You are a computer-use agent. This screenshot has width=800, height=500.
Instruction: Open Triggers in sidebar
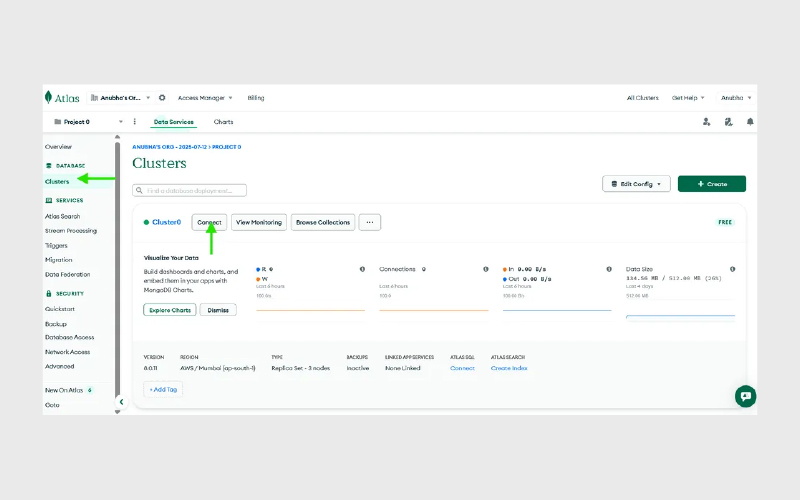[56, 245]
